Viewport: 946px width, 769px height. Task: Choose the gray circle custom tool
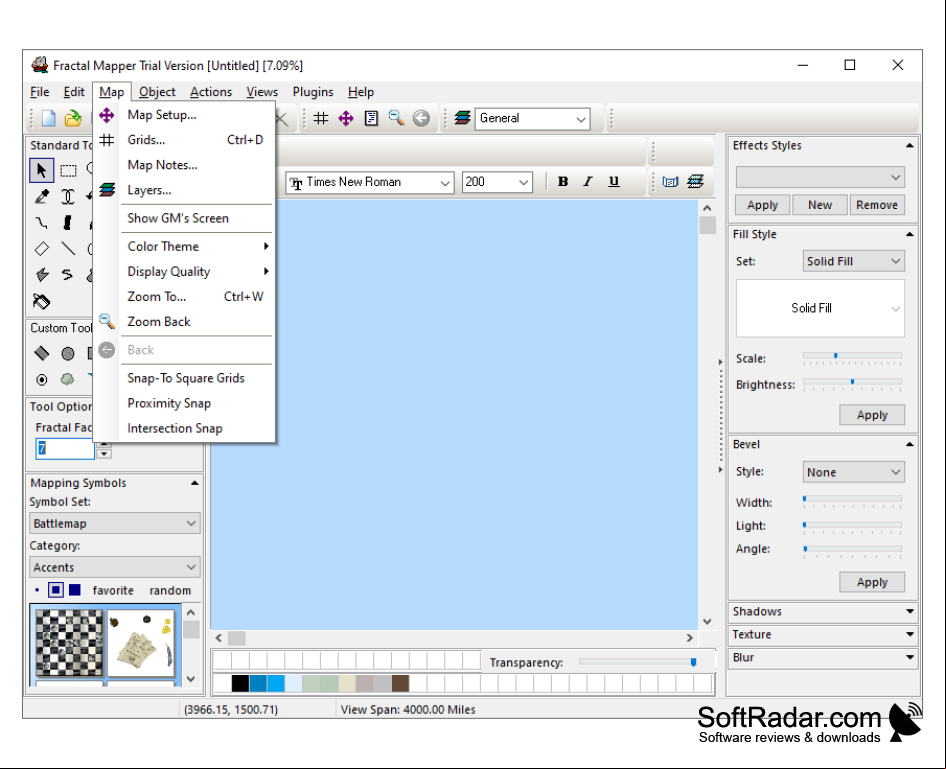(x=68, y=353)
